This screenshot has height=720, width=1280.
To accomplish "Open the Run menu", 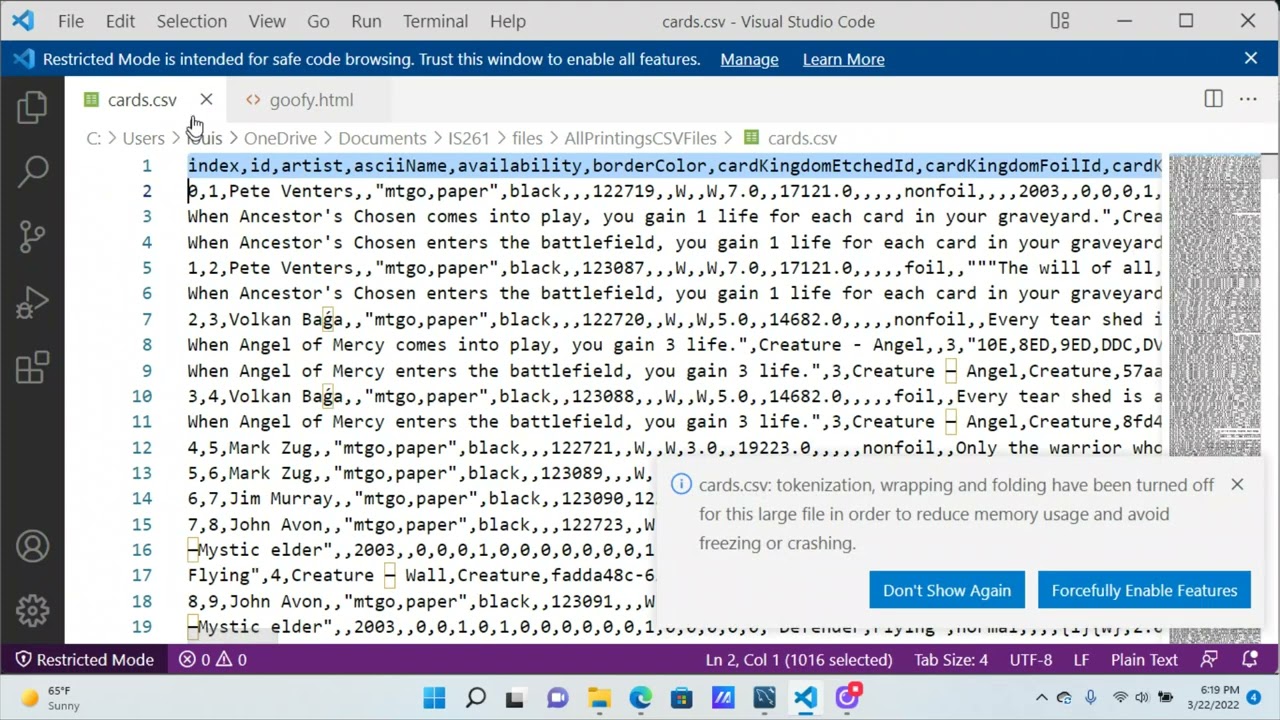I will [366, 21].
